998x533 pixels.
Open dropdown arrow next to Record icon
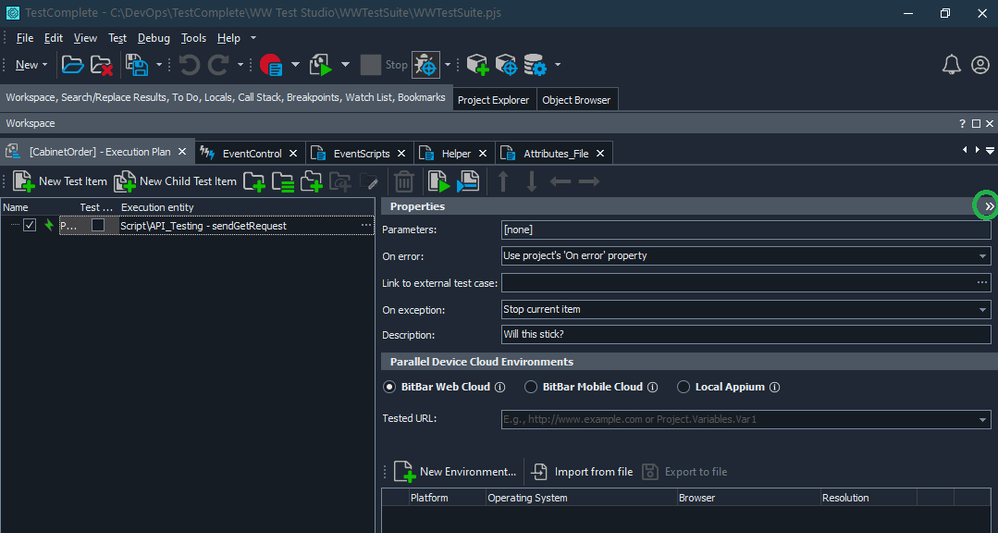pos(295,65)
